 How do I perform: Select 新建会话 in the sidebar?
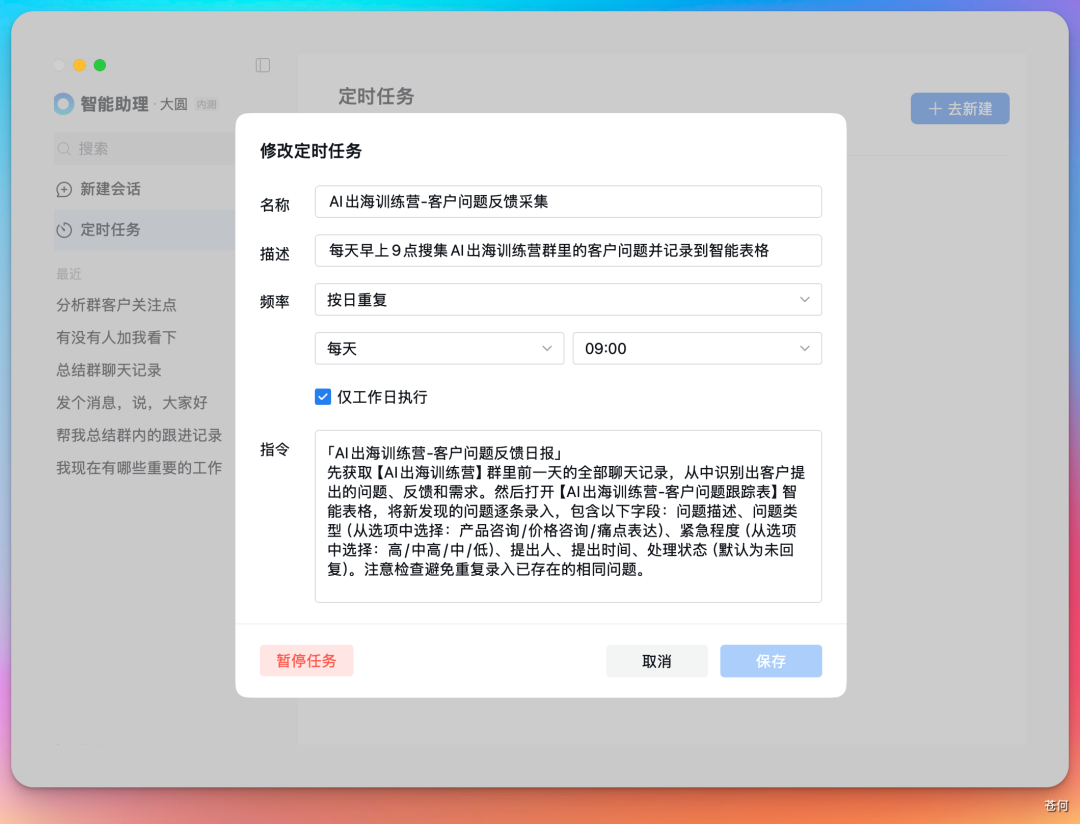click(x=145, y=189)
